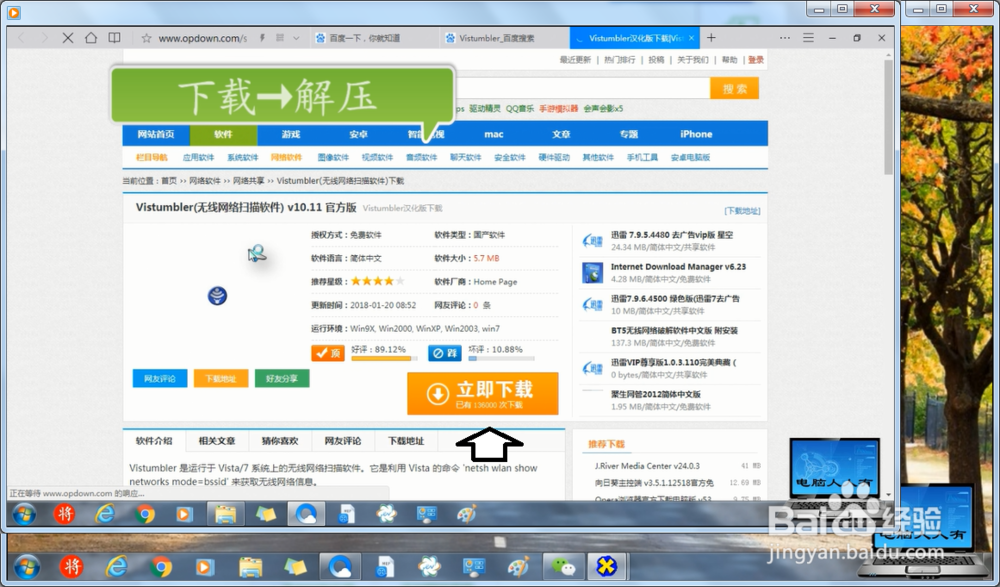Switch to the 软件介绍 tab

pos(154,441)
